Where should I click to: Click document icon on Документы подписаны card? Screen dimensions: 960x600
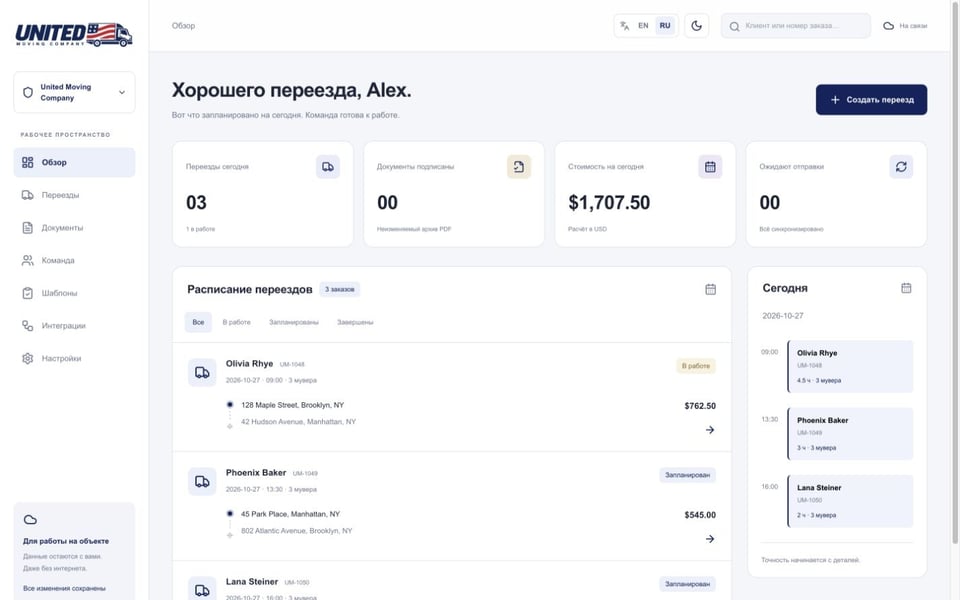coord(519,167)
